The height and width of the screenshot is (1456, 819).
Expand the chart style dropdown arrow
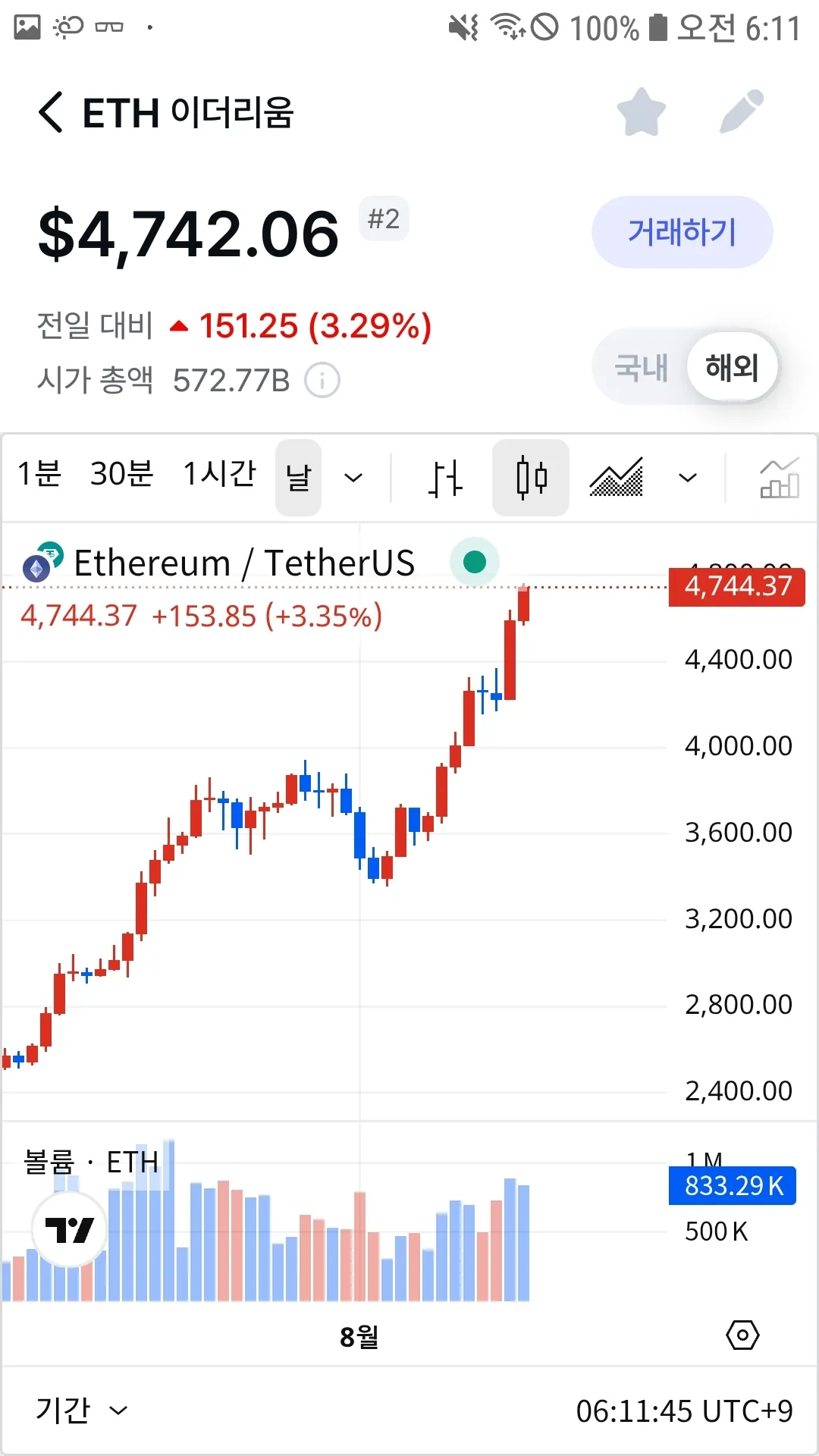(x=687, y=478)
